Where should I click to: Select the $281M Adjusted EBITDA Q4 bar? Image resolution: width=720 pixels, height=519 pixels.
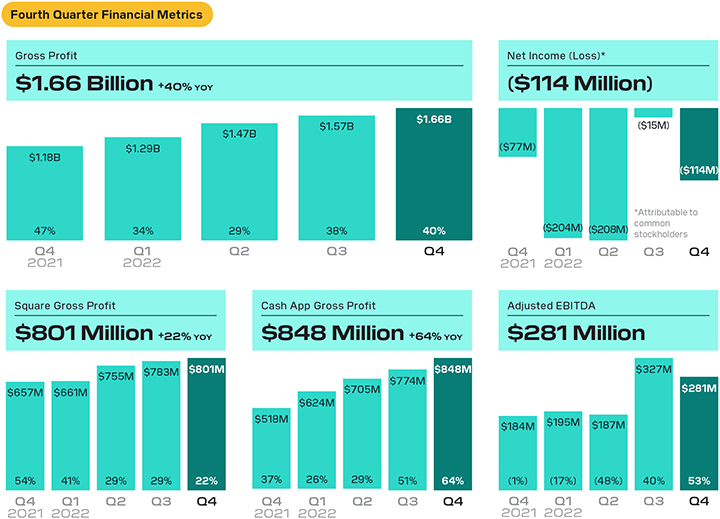point(699,434)
